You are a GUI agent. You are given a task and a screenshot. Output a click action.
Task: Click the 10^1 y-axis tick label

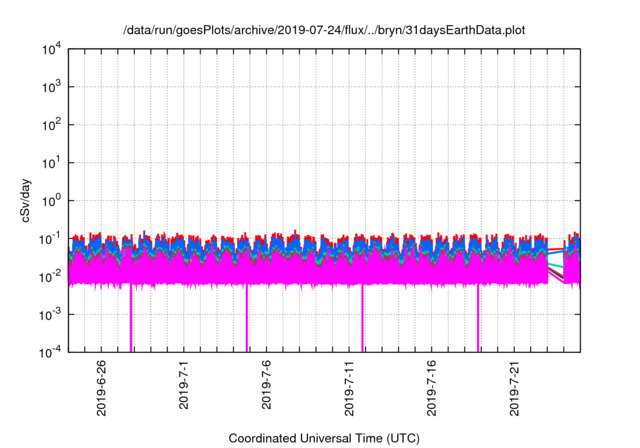(x=52, y=163)
